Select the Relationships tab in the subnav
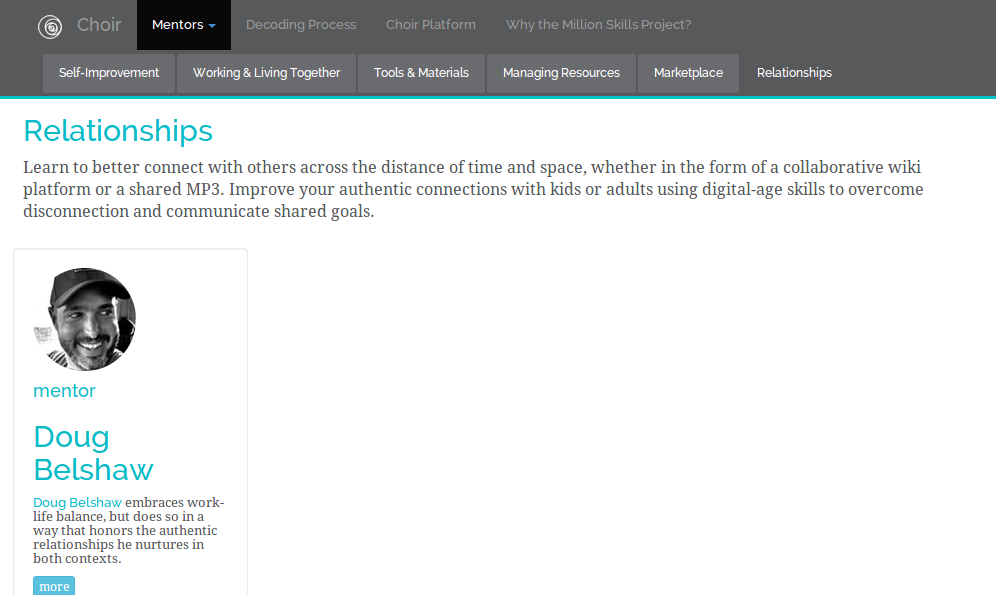Image resolution: width=996 pixels, height=595 pixels. pyautogui.click(x=794, y=73)
